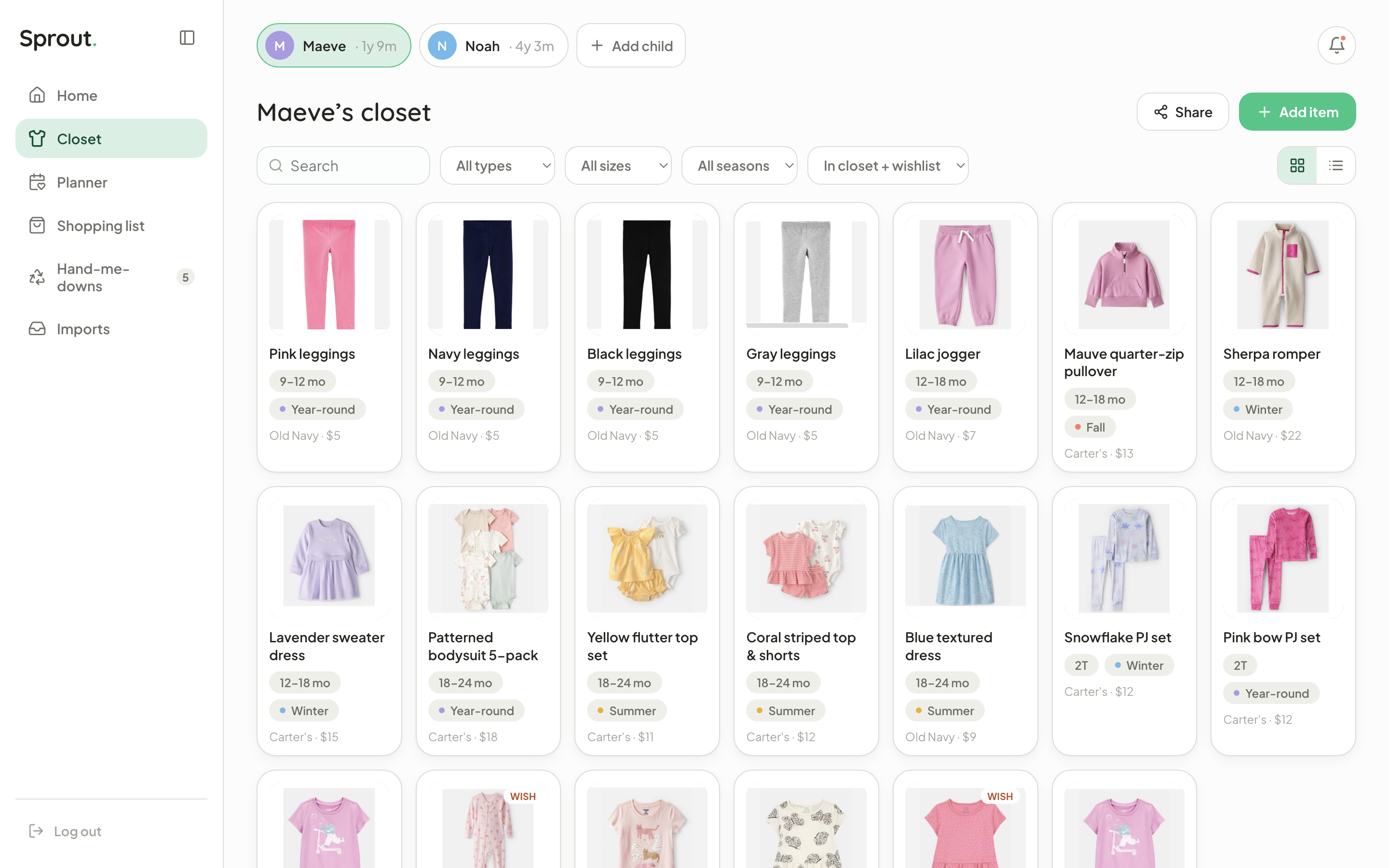Open Snowflake PJ set thumbnail

pyautogui.click(x=1124, y=558)
